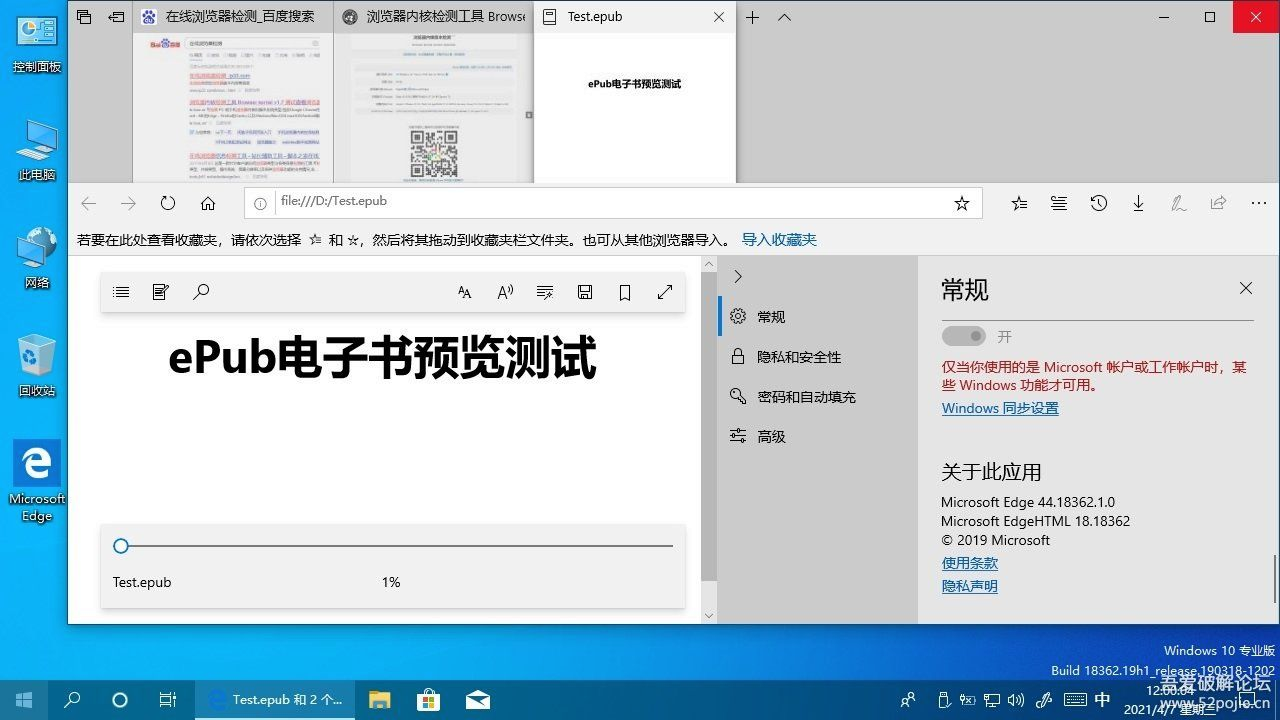Open Windows 同步设置 link
1280x720 pixels.
(x=1000, y=408)
